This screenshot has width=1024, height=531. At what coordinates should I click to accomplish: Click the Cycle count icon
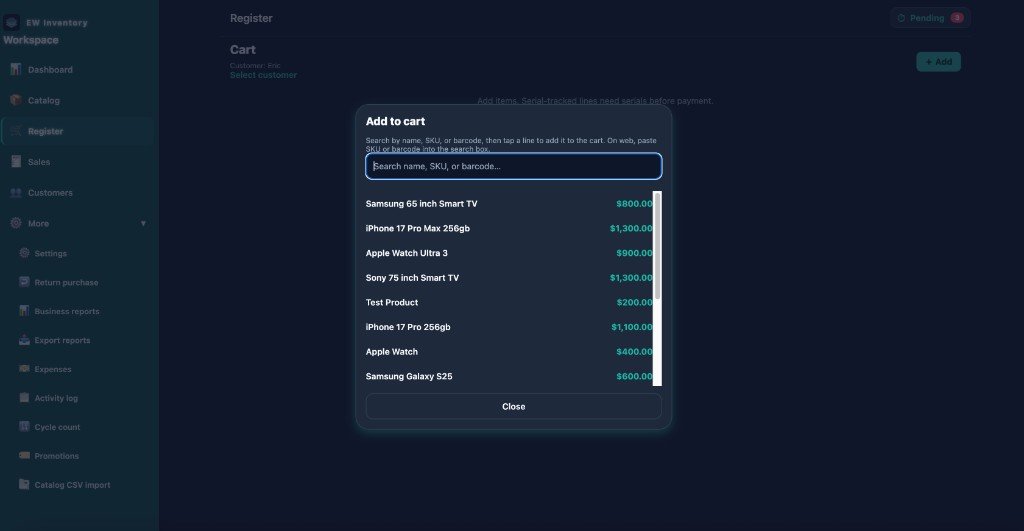point(24,426)
